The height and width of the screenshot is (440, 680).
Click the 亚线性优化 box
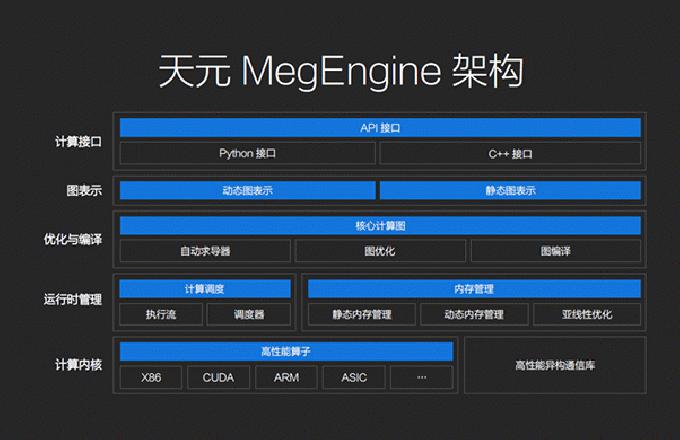click(x=587, y=315)
